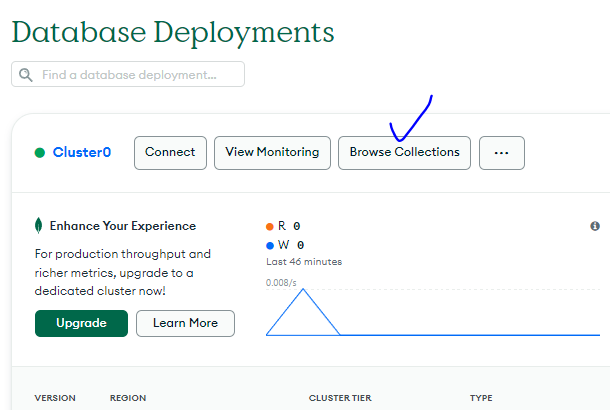The image size is (610, 410).
Task: Click the REGION column header
Action: [x=128, y=398]
